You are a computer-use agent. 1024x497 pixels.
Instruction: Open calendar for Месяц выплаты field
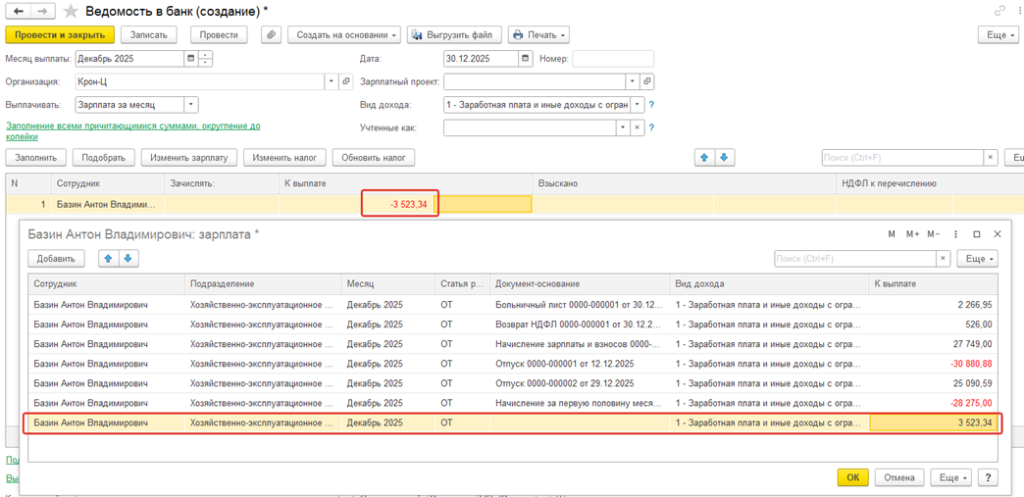[x=191, y=59]
